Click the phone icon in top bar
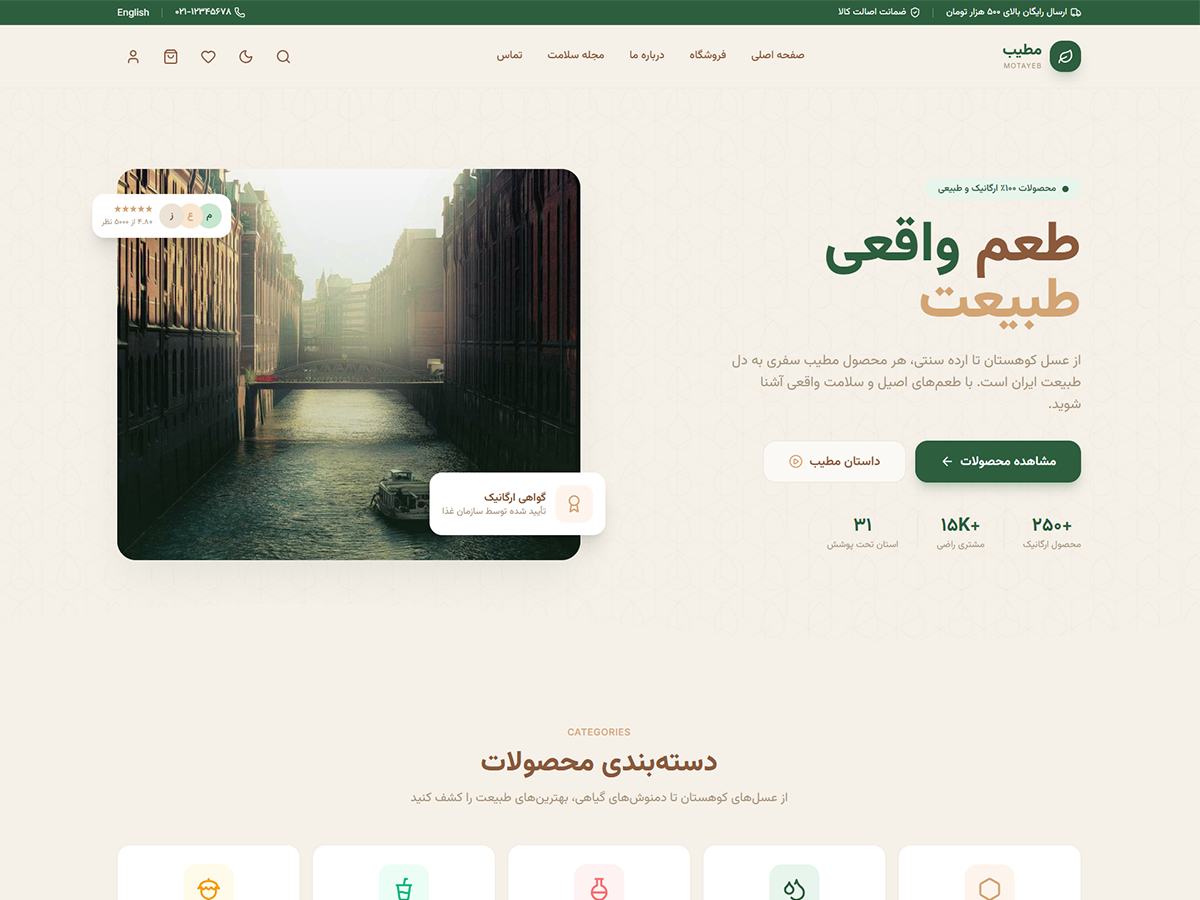 click(x=240, y=12)
